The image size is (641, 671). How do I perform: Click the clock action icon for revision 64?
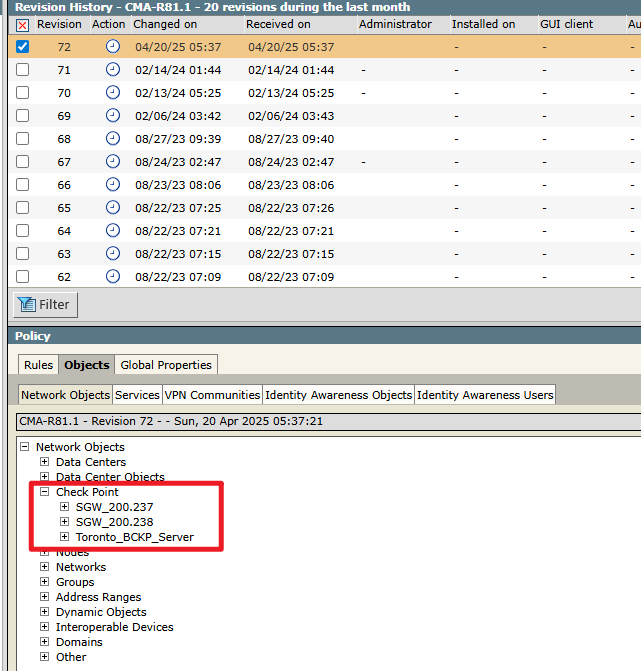coord(112,231)
